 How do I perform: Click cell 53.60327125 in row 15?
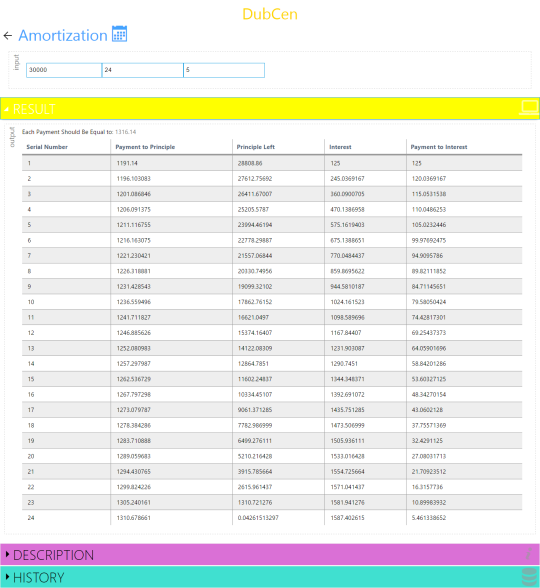tap(429, 379)
